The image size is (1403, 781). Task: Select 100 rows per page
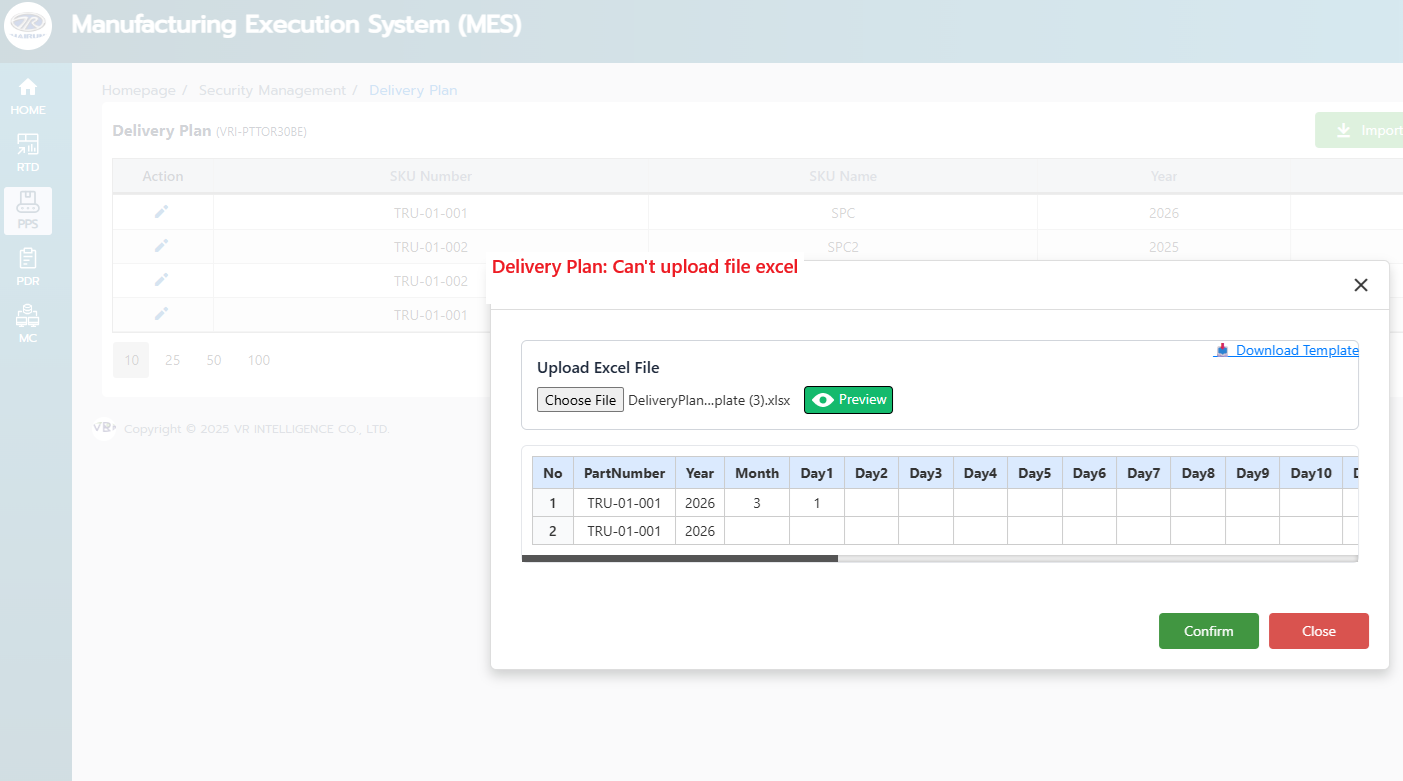(259, 360)
